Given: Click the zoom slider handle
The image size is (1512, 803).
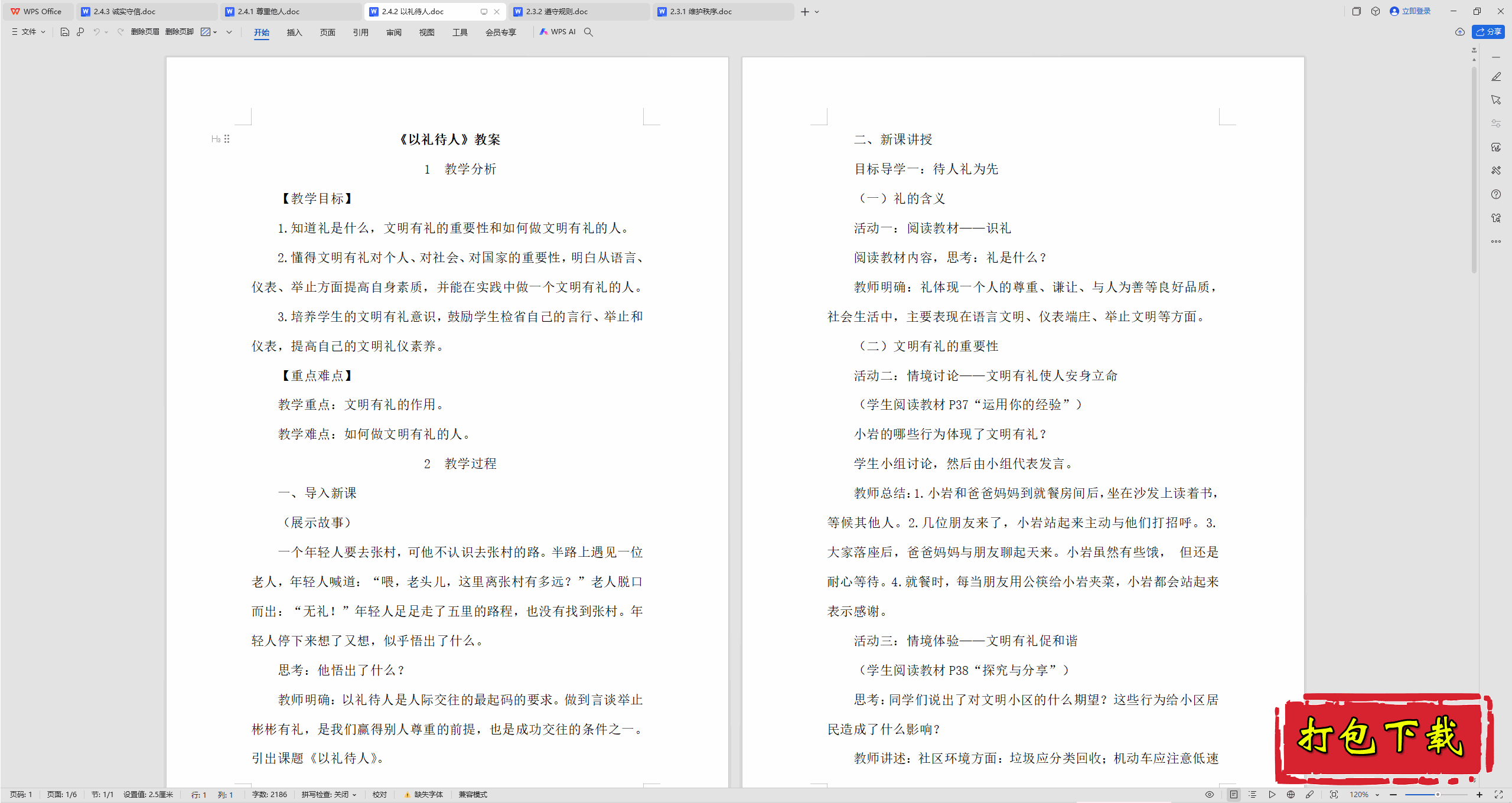Looking at the screenshot, I should tap(1438, 795).
